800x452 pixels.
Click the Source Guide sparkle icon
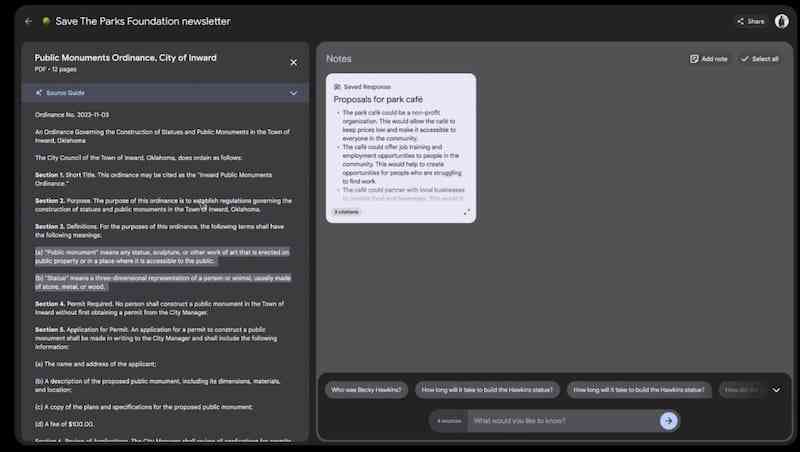pyautogui.click(x=39, y=93)
